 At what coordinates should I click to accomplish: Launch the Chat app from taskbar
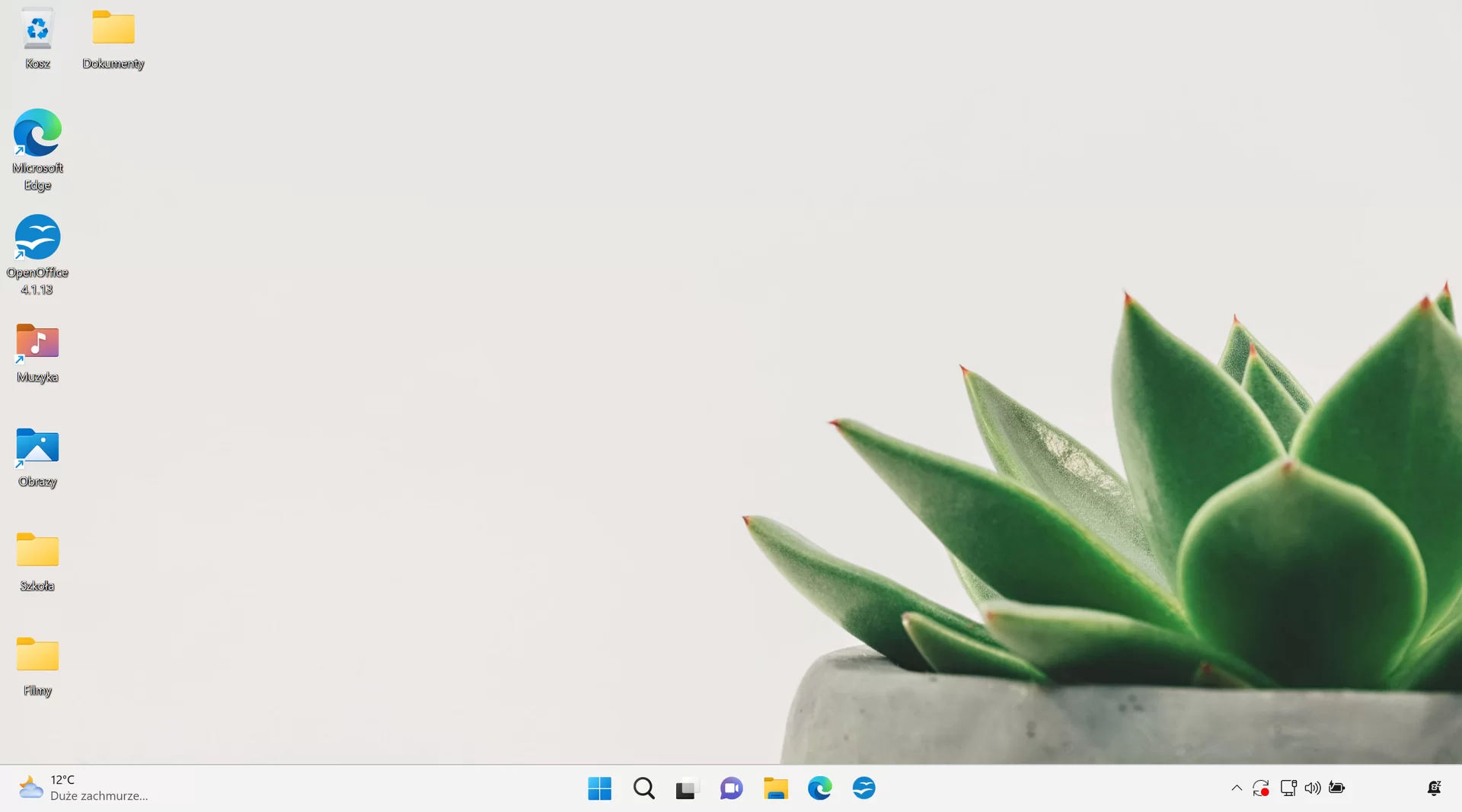[x=731, y=788]
